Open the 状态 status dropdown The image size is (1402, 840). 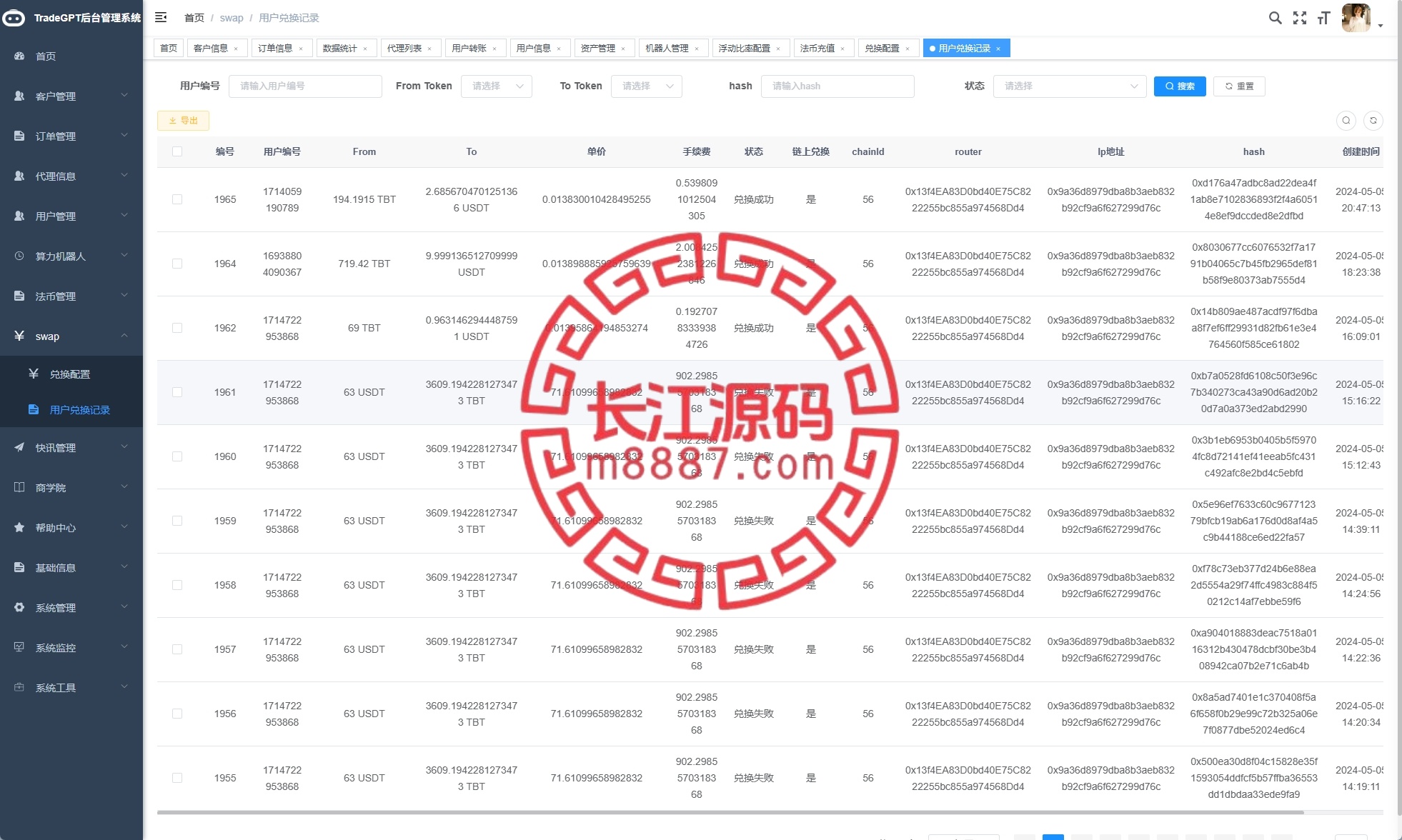click(x=1070, y=86)
